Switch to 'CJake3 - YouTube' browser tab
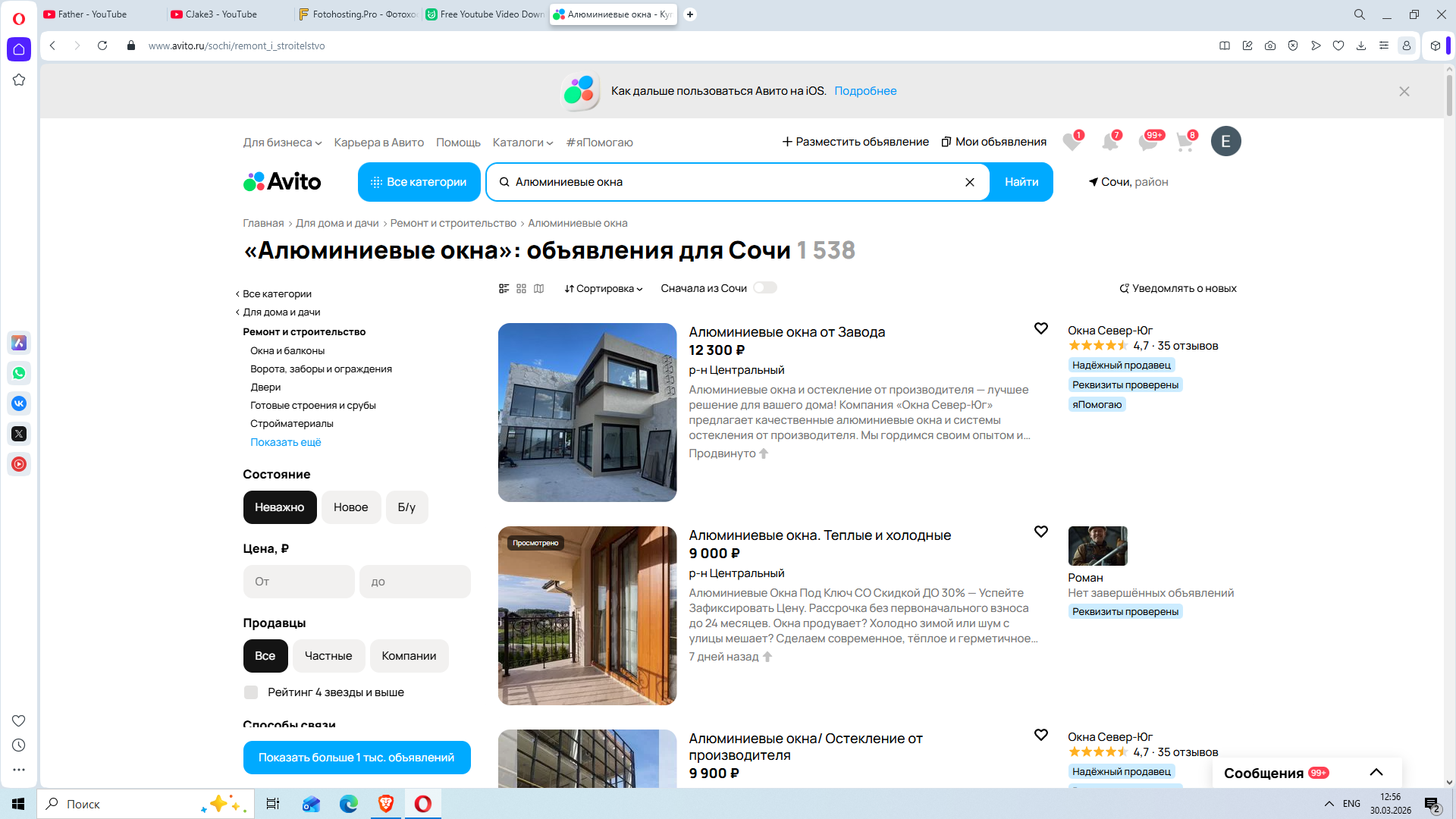Screen dimensions: 1456x819 pyautogui.click(x=221, y=14)
